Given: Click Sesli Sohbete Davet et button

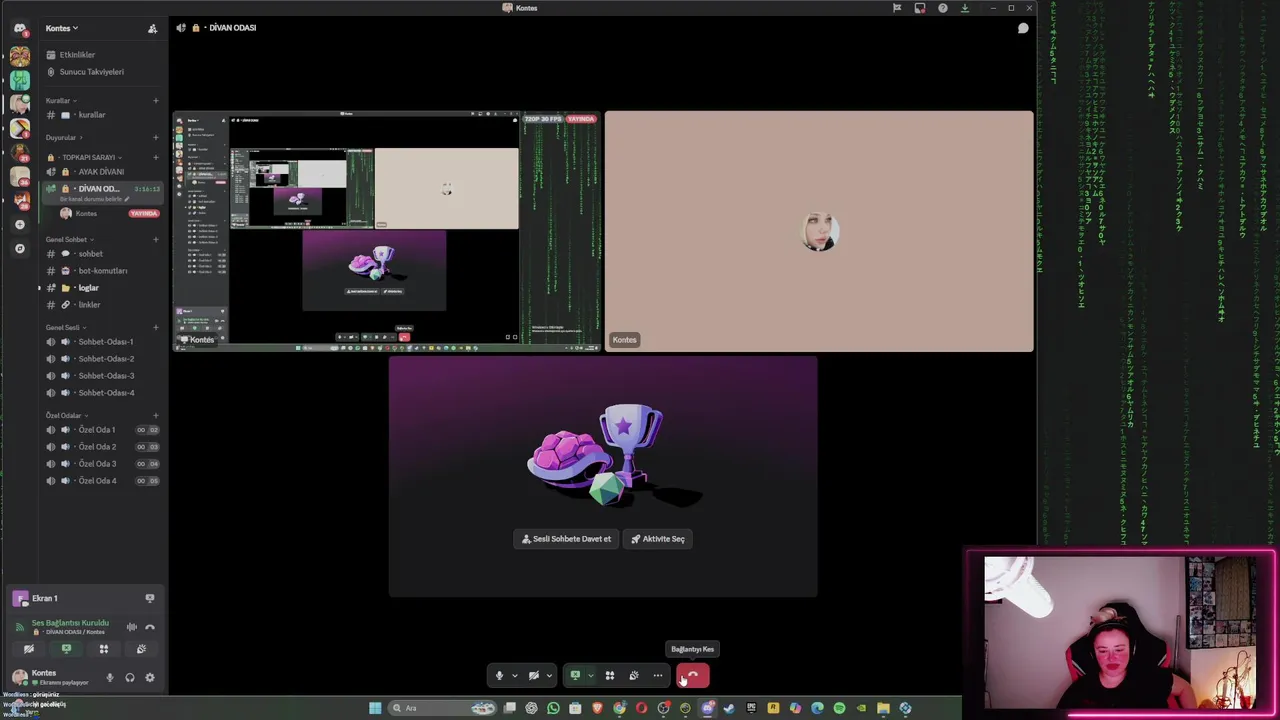Looking at the screenshot, I should click(x=567, y=539).
